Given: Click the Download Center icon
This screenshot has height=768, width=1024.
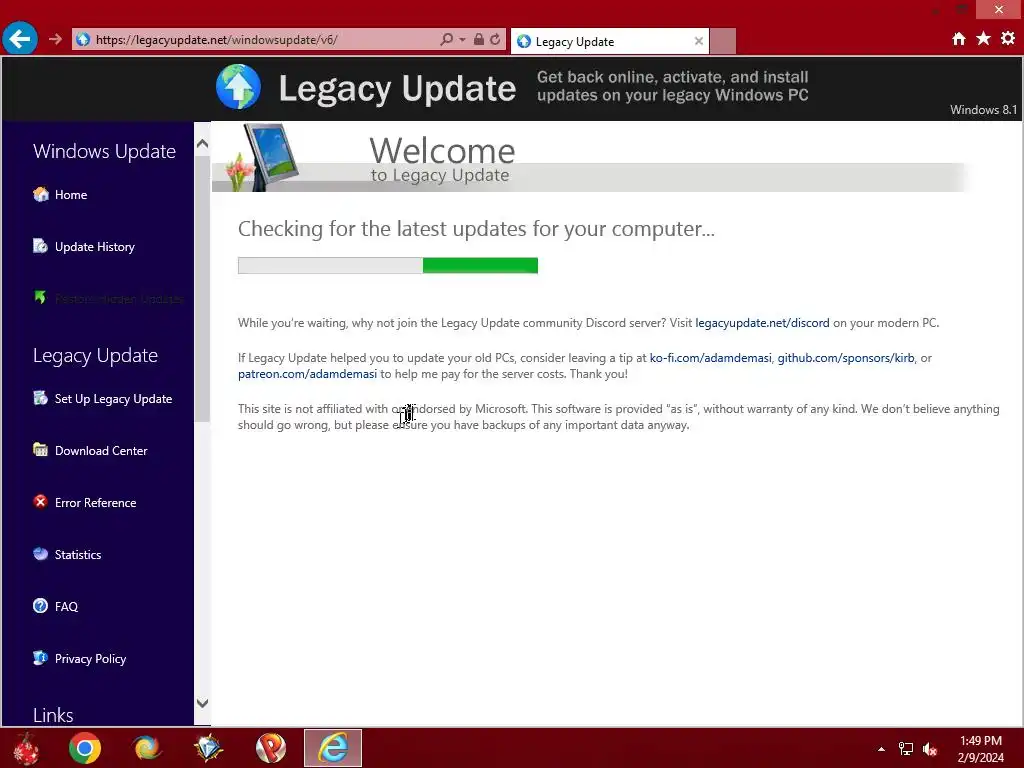Looking at the screenshot, I should (40, 449).
